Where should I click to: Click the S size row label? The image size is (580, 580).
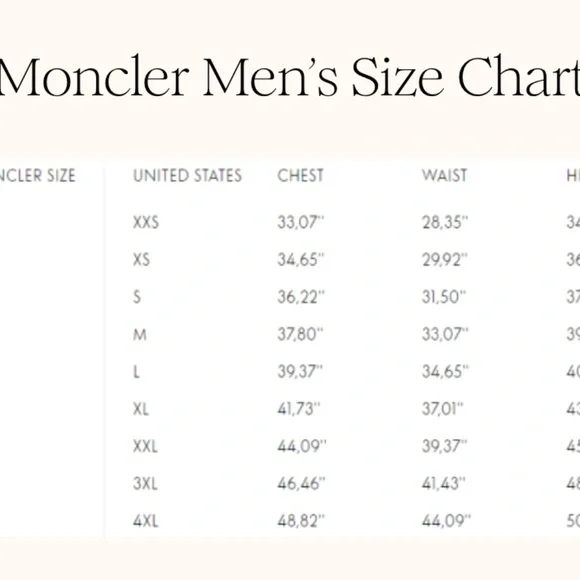click(x=137, y=297)
